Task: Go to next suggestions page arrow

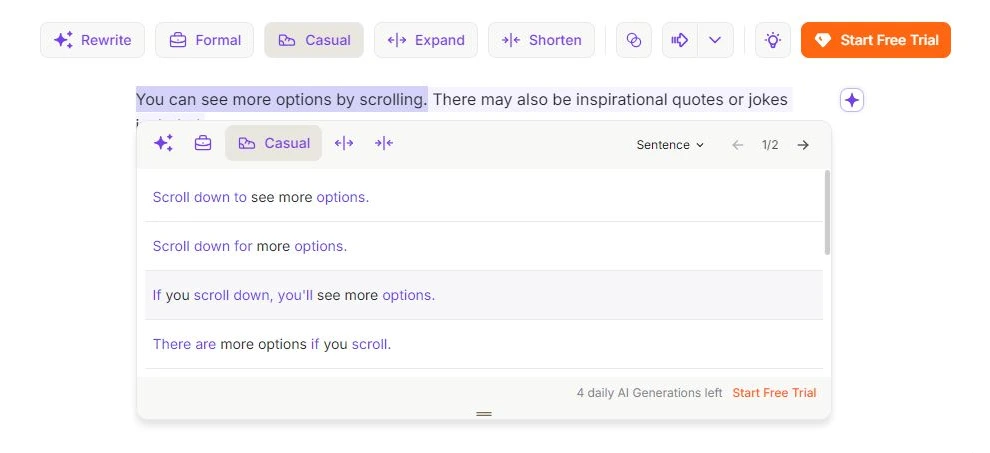Action: tap(803, 145)
